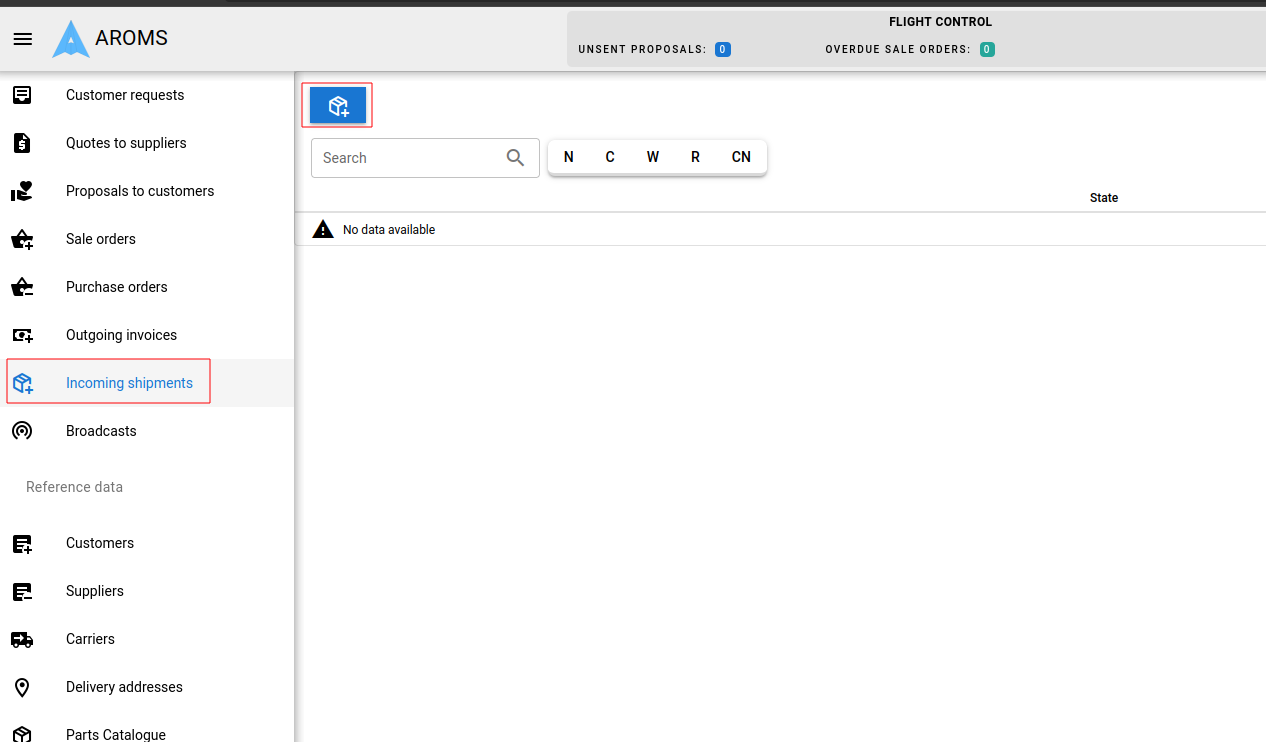The height and width of the screenshot is (742, 1266).
Task: Open the hamburger navigation menu
Action: click(22, 39)
